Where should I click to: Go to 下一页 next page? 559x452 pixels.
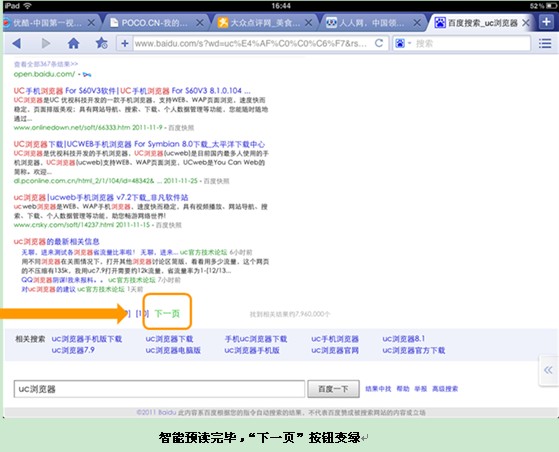(x=167, y=314)
